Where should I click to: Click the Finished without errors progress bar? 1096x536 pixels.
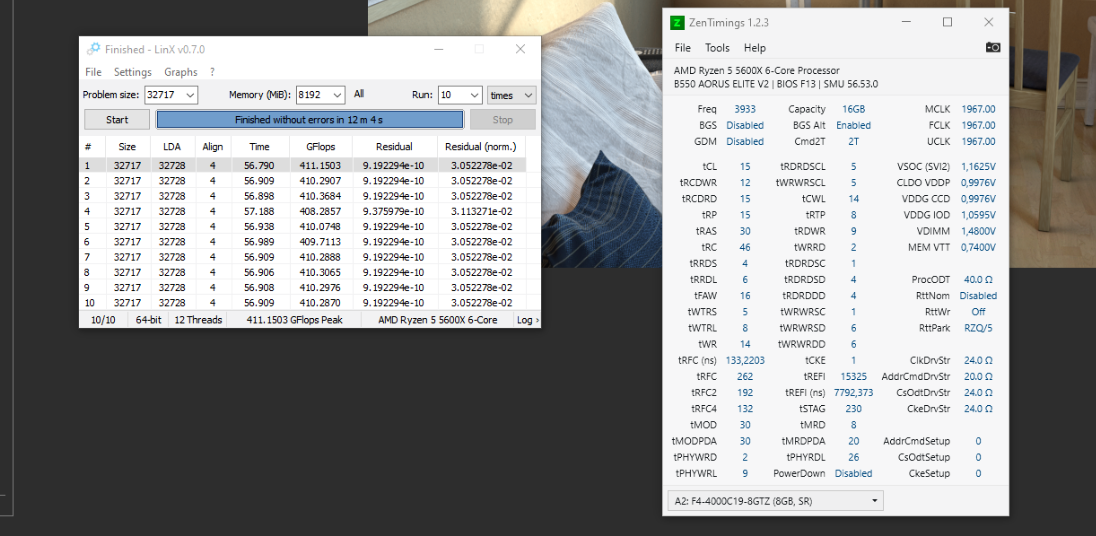coord(310,119)
